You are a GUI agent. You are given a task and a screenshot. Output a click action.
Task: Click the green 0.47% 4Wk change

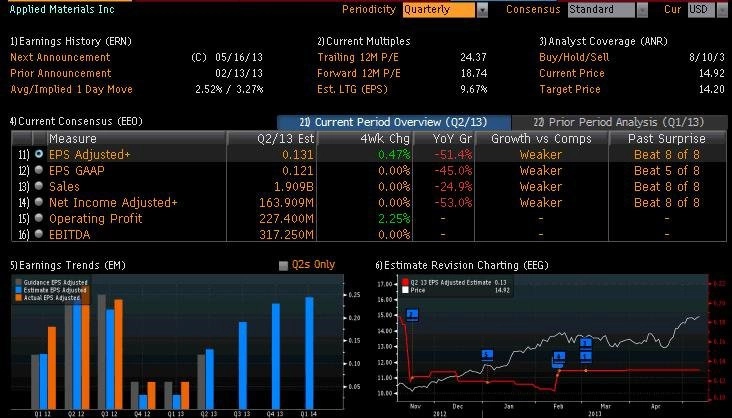click(394, 155)
